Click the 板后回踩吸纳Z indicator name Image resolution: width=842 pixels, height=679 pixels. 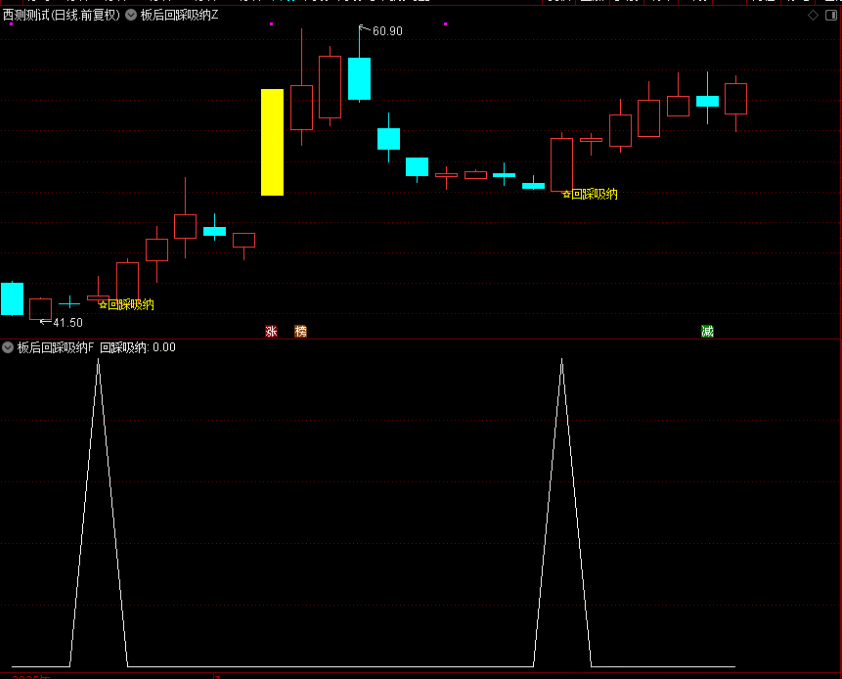179,15
